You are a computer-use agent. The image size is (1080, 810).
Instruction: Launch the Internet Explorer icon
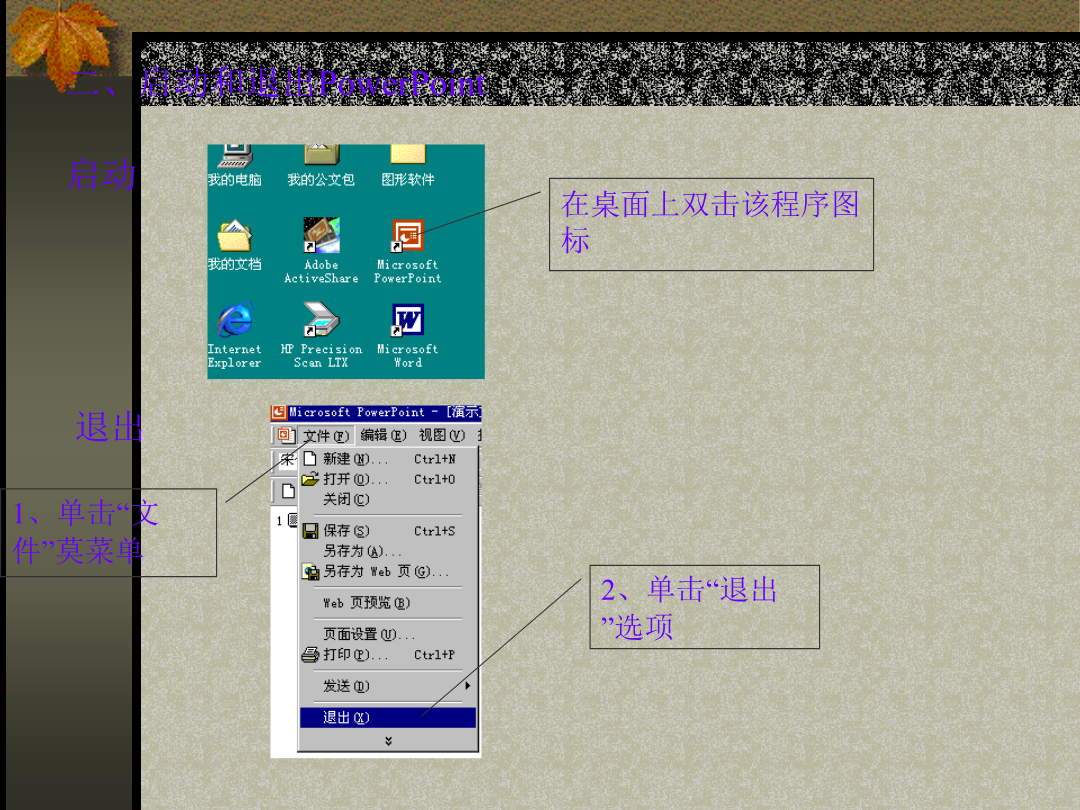[x=235, y=335]
